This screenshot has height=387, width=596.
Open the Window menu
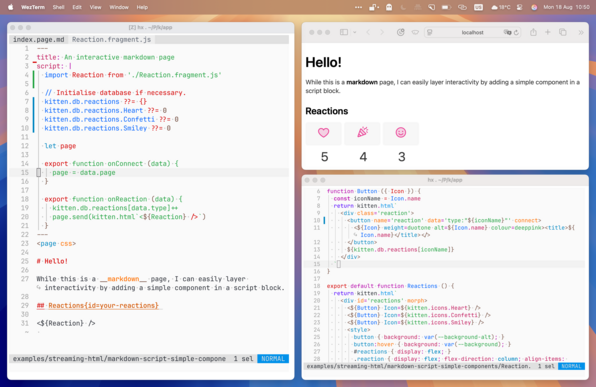coord(119,7)
